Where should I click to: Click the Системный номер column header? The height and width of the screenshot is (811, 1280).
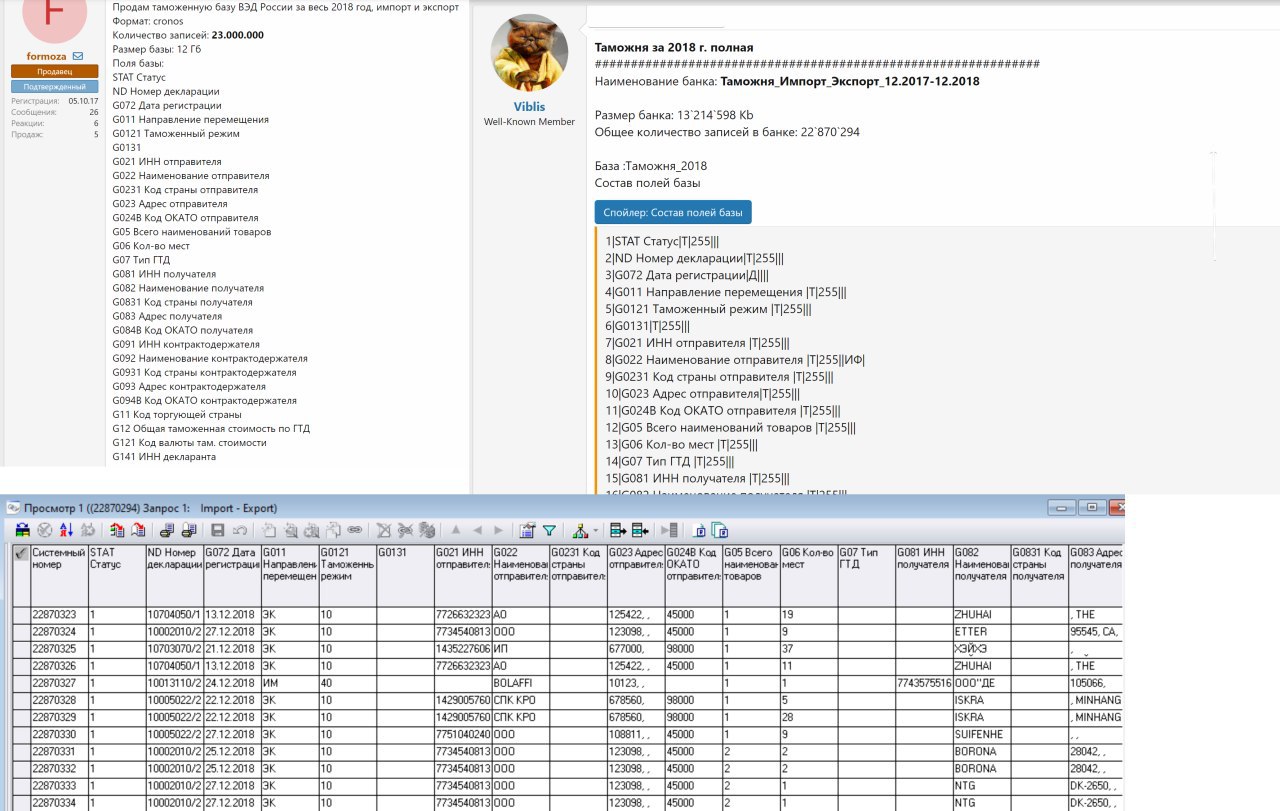point(58,575)
